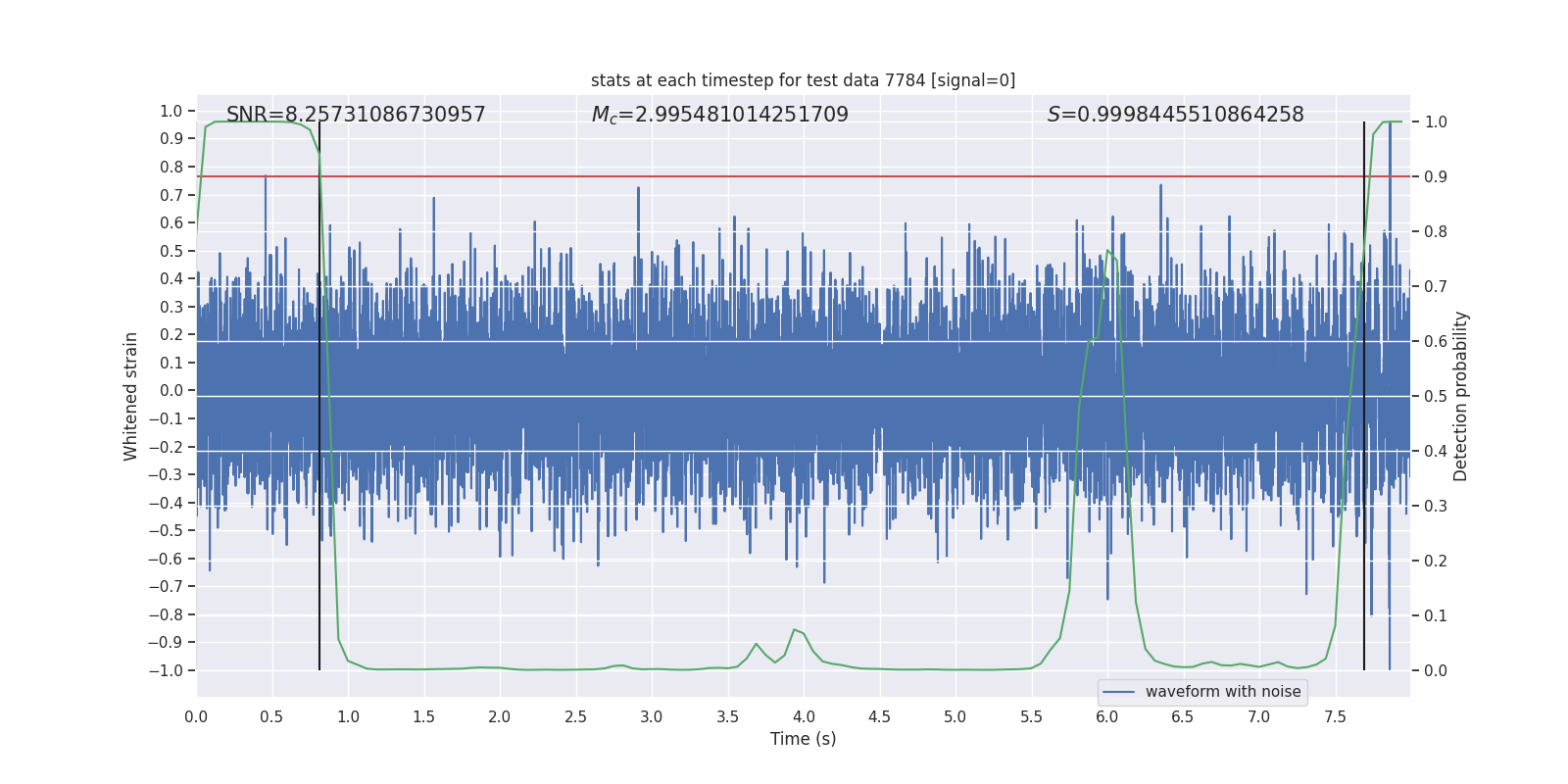
Task: Click the S=0.9998 score annotation
Action: point(1176,115)
